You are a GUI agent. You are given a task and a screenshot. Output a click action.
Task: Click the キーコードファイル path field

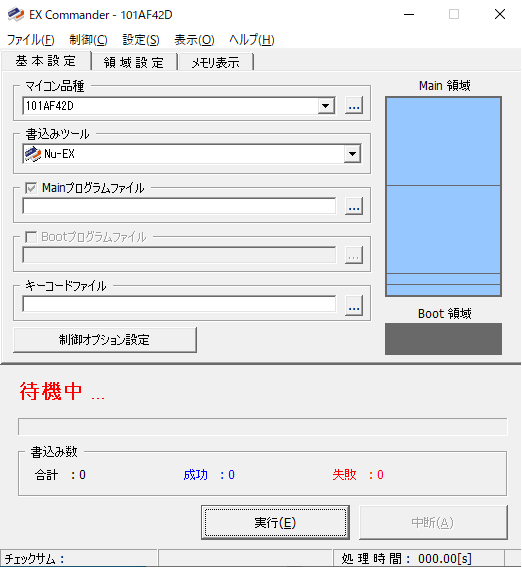click(179, 304)
